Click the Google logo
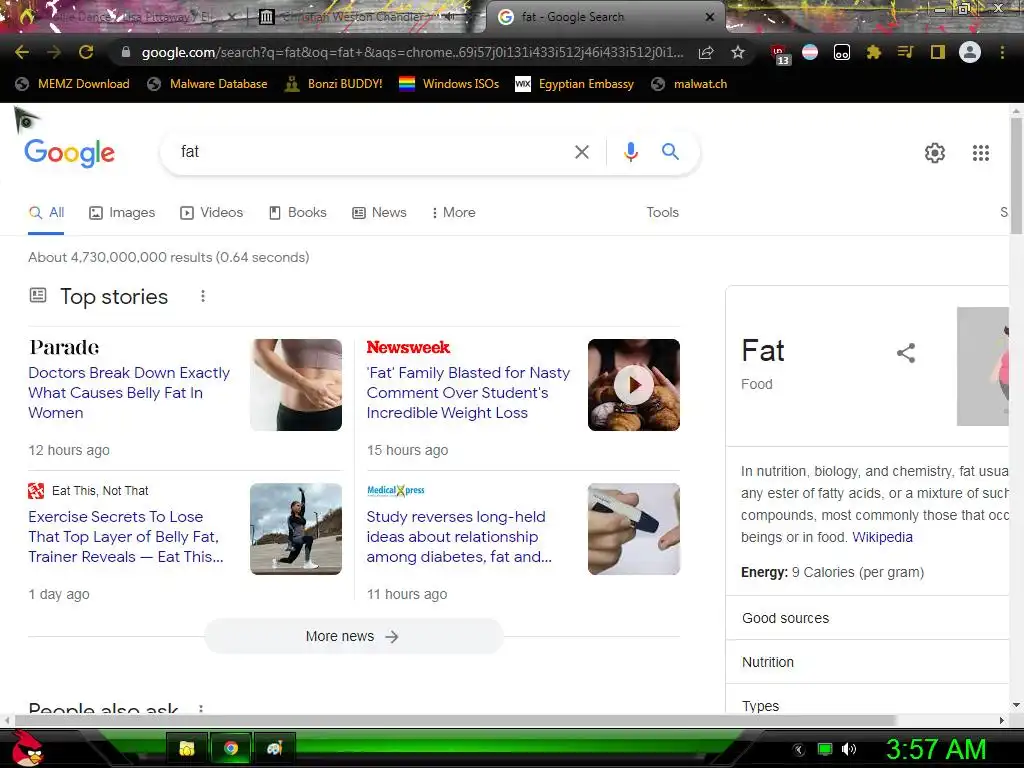Viewport: 1024px width, 768px height. (69, 153)
